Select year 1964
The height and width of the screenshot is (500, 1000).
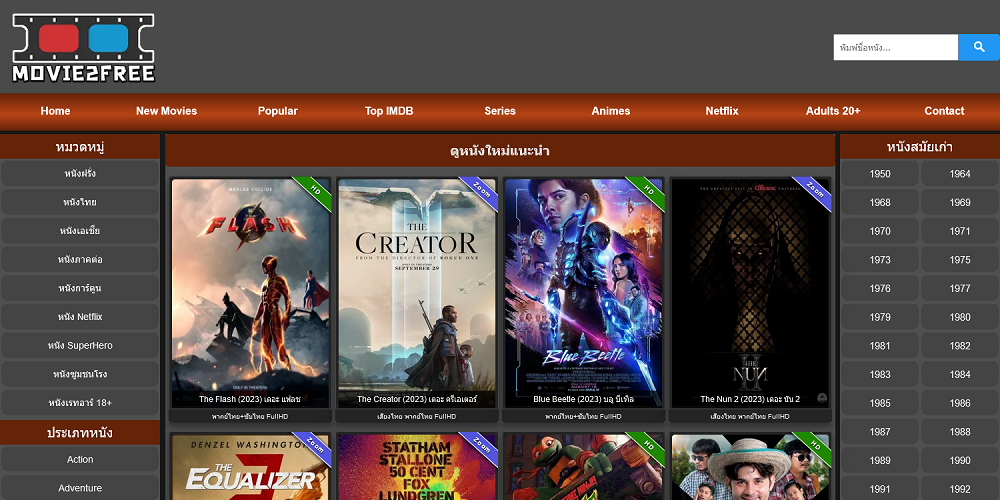point(960,173)
